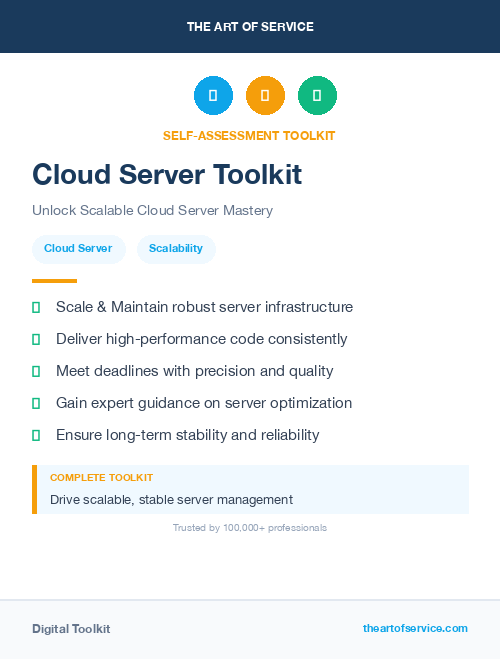This screenshot has height=659, width=500.
Task: Click 'Deliver high-performance code consistently' text
Action: click(x=202, y=339)
